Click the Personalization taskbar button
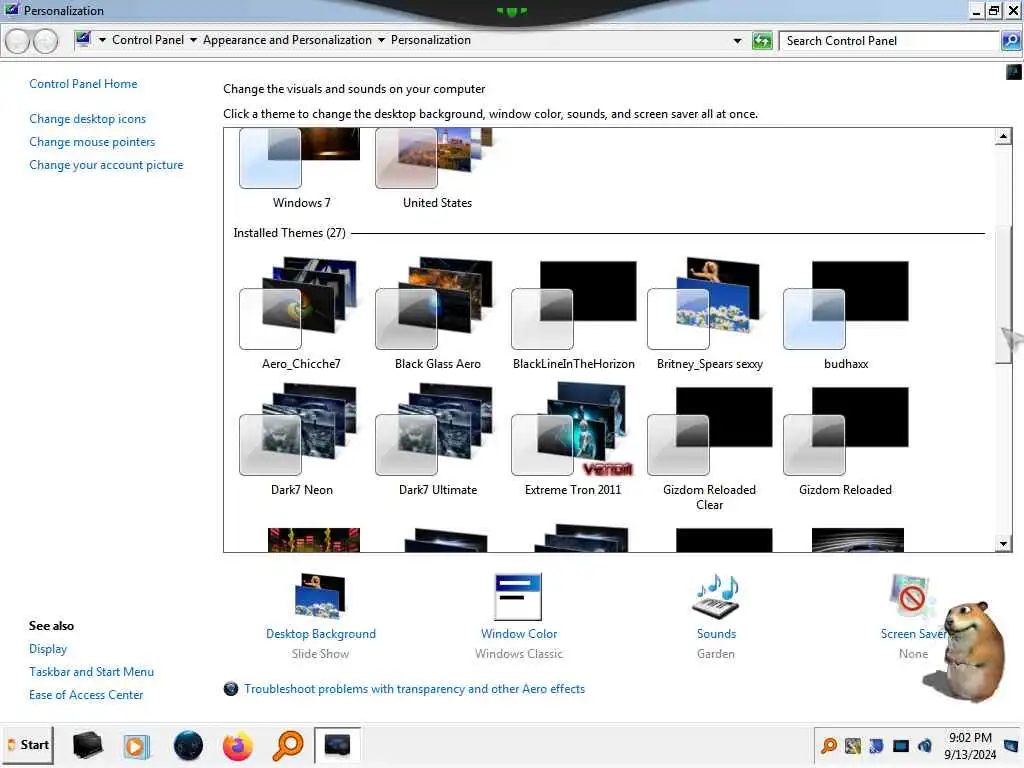 337,745
